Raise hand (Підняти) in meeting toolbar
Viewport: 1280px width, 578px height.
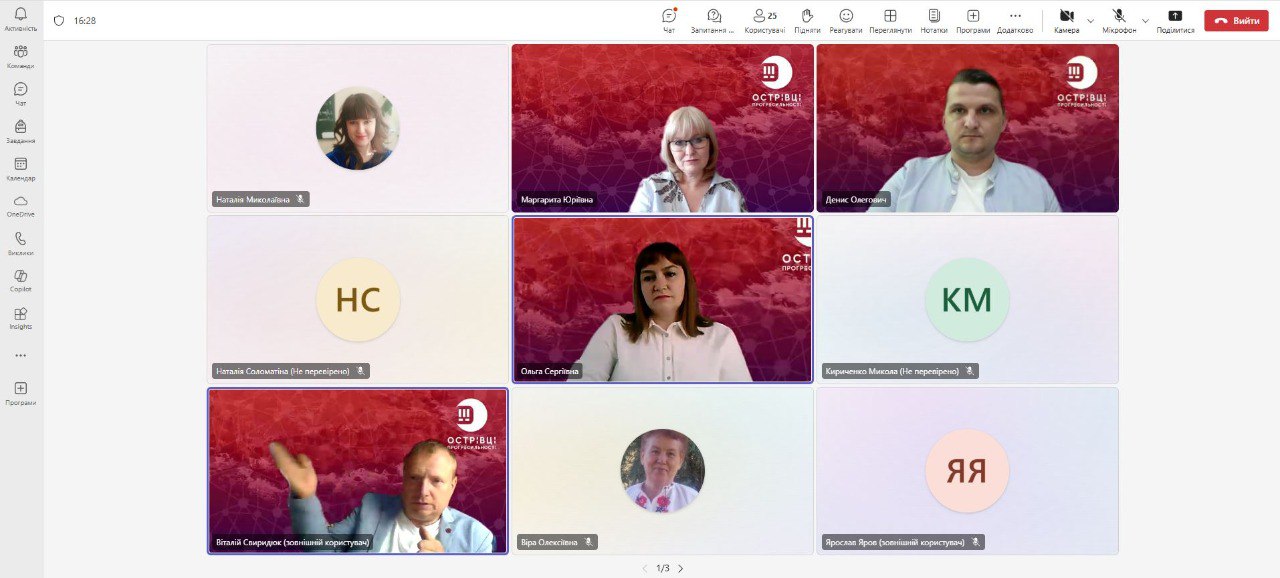pos(808,20)
